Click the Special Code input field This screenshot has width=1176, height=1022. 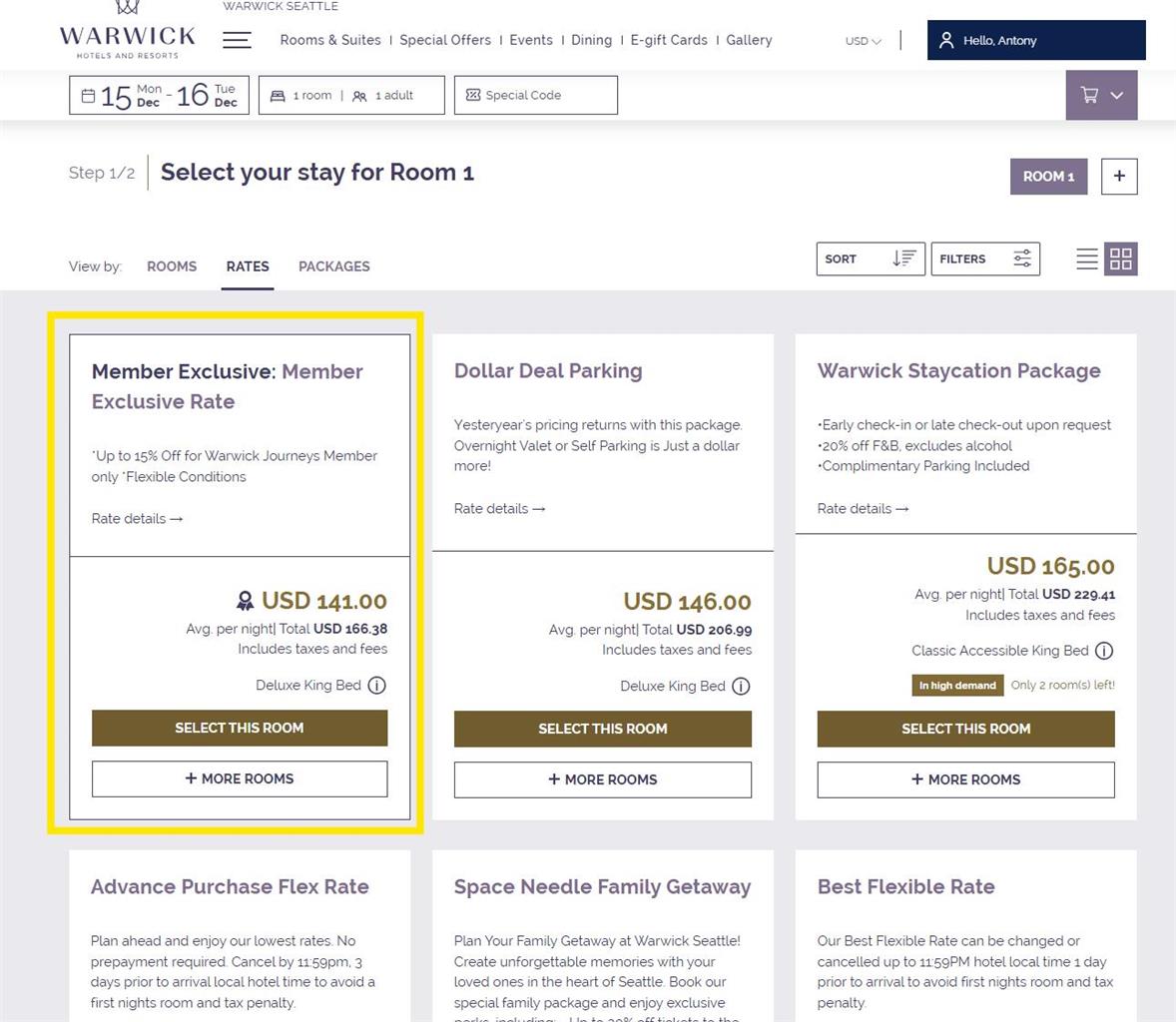[536, 96]
